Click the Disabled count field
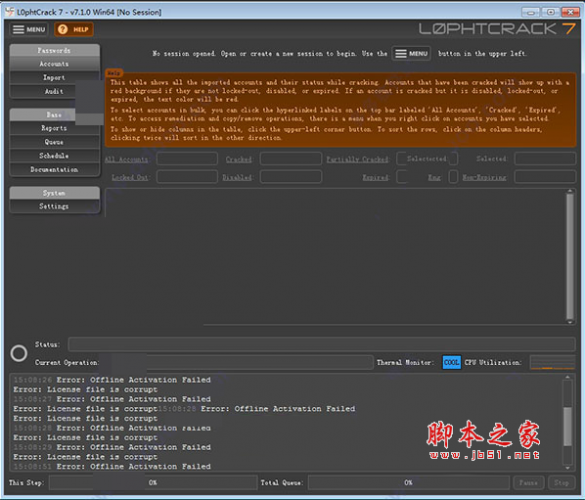 [x=291, y=176]
